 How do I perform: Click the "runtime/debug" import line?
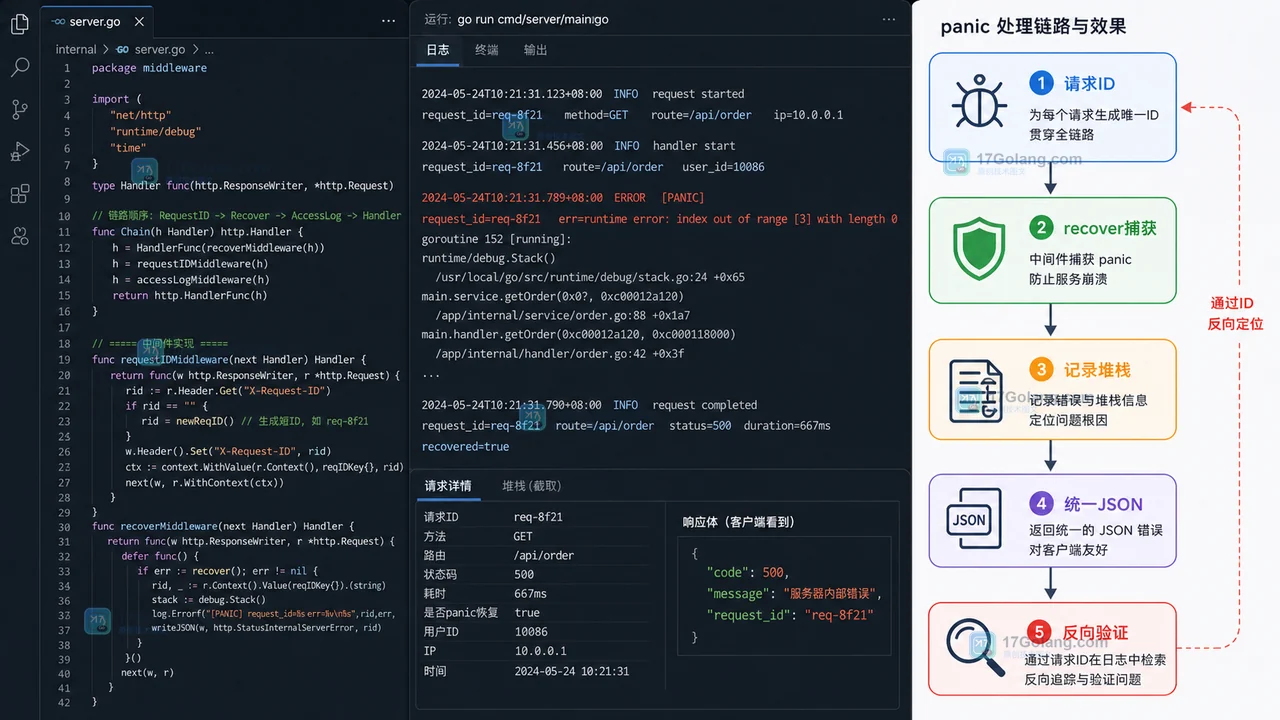coord(155,131)
